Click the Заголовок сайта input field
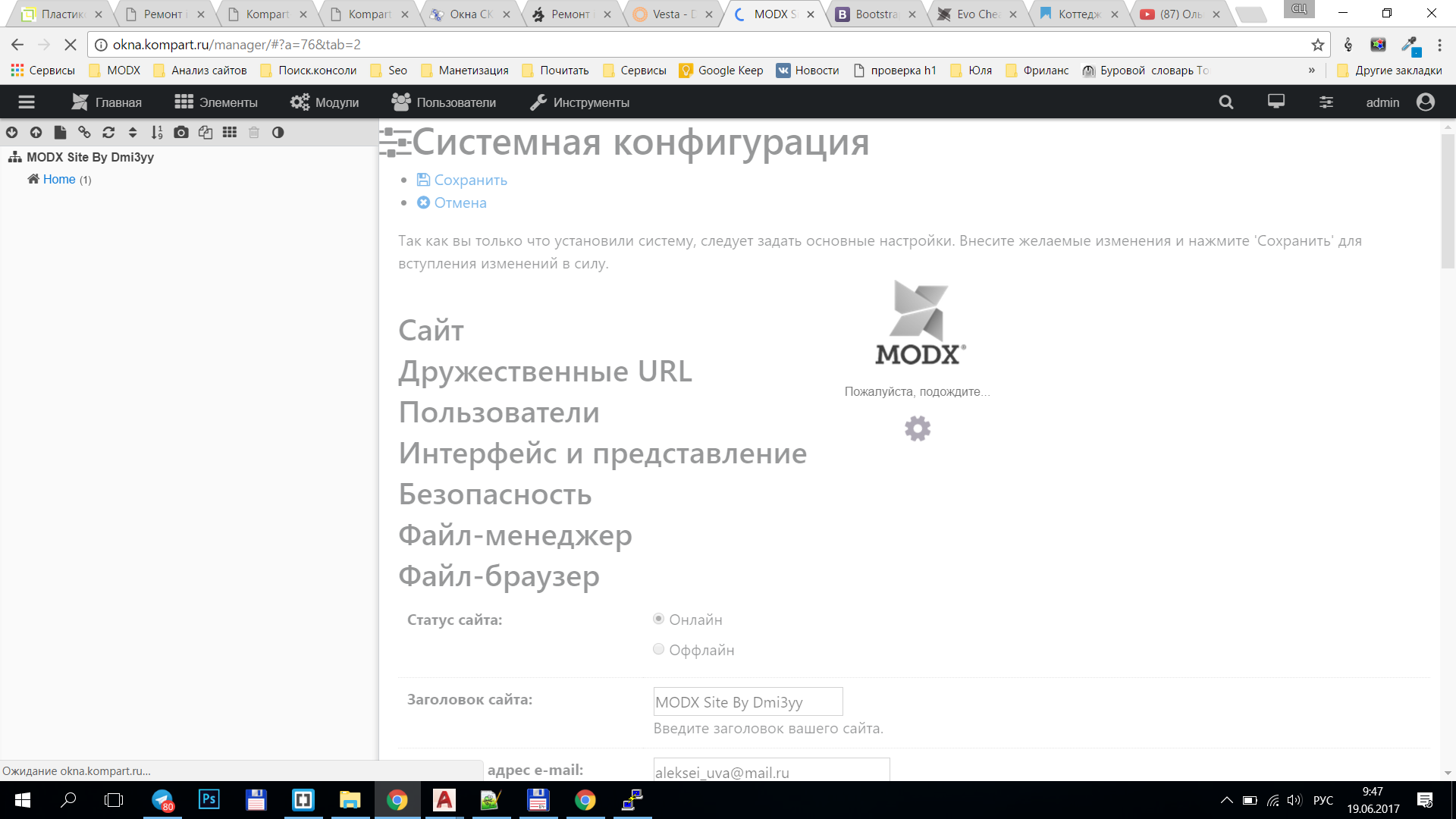1456x819 pixels. 747,701
